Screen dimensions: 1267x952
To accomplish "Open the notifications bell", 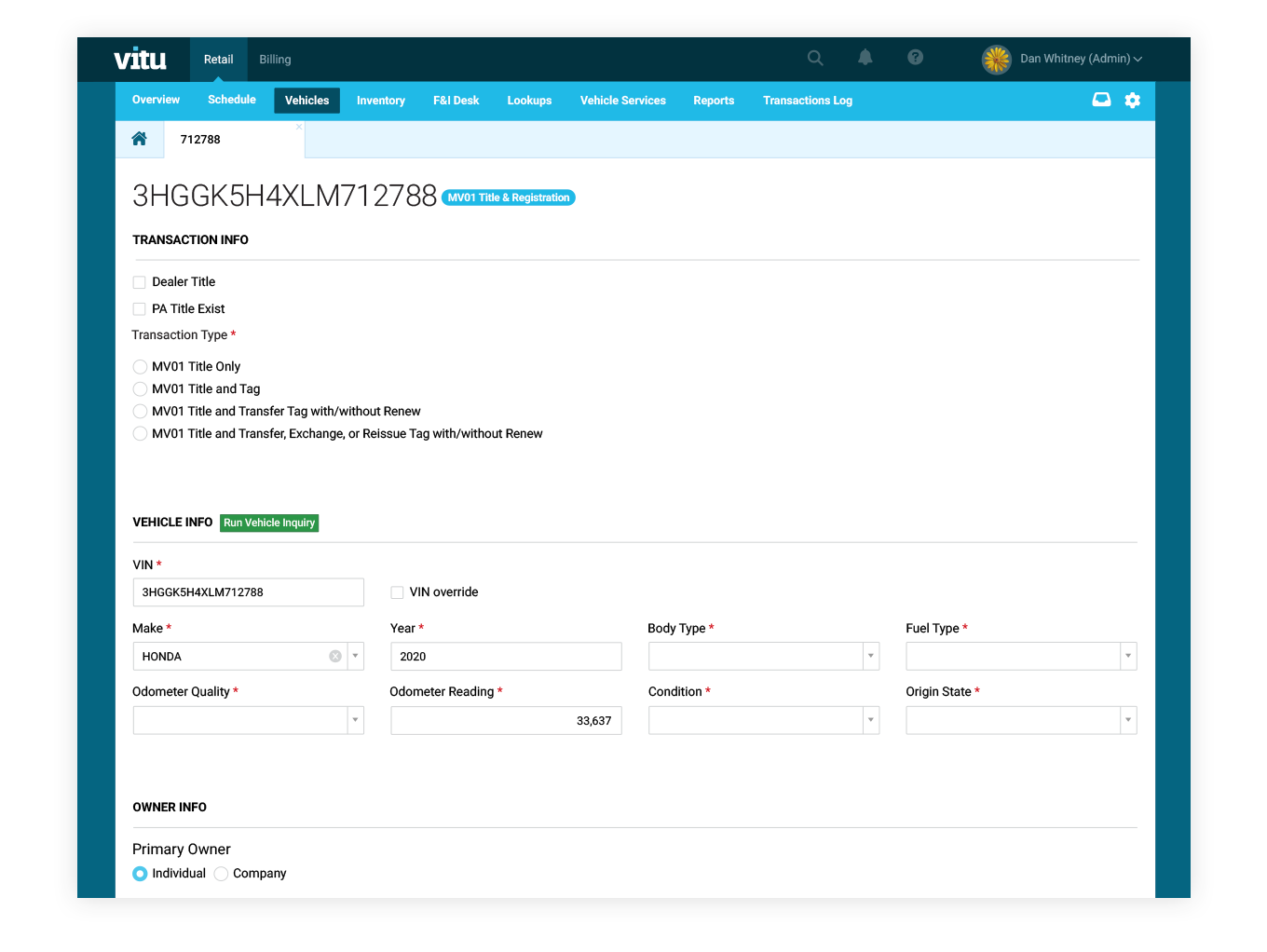I will click(x=865, y=58).
